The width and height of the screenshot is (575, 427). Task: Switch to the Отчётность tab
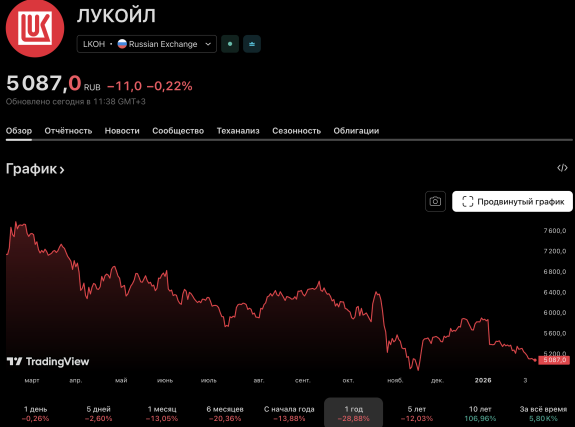(68, 131)
